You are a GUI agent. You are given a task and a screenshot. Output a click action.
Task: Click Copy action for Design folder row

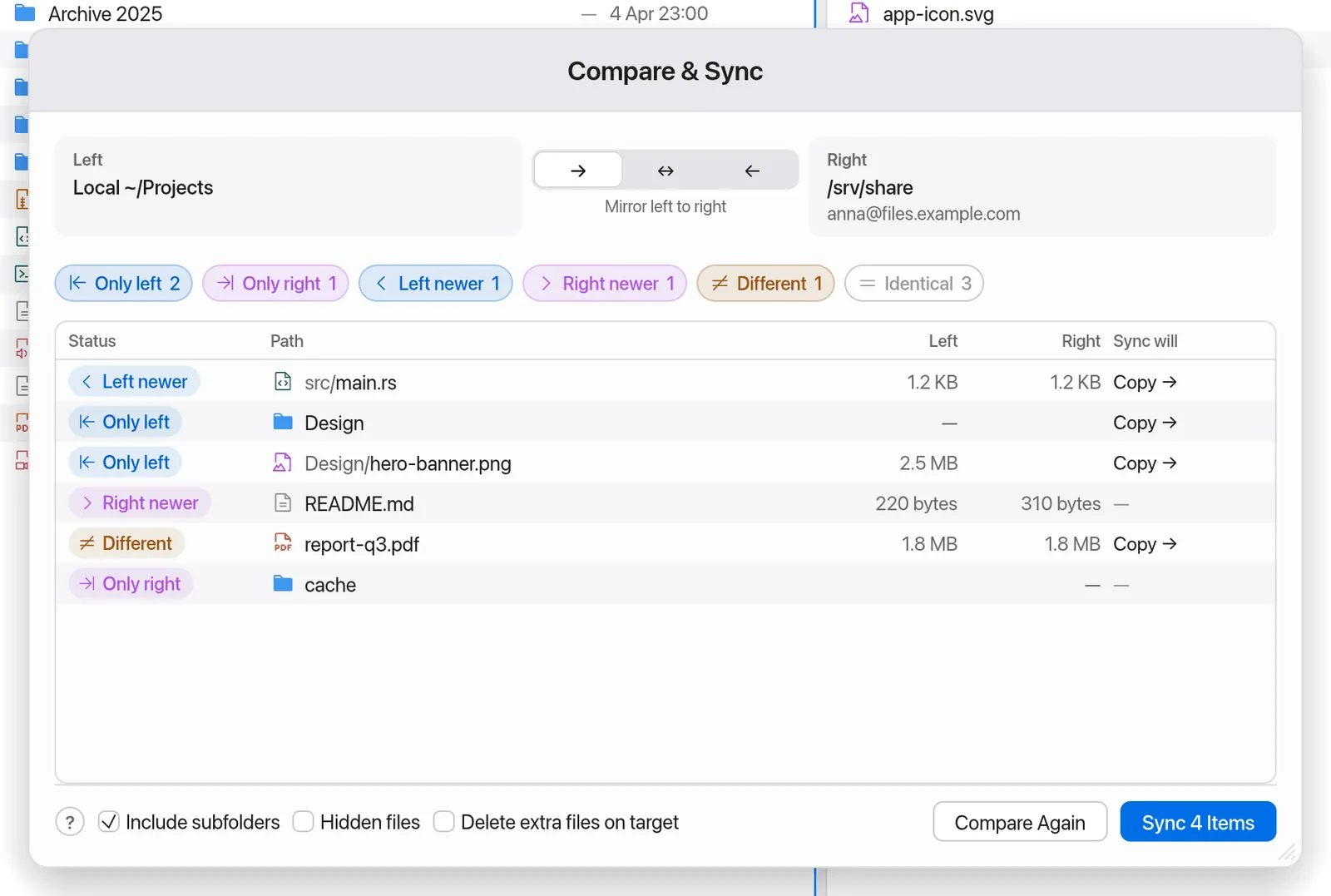(1145, 422)
